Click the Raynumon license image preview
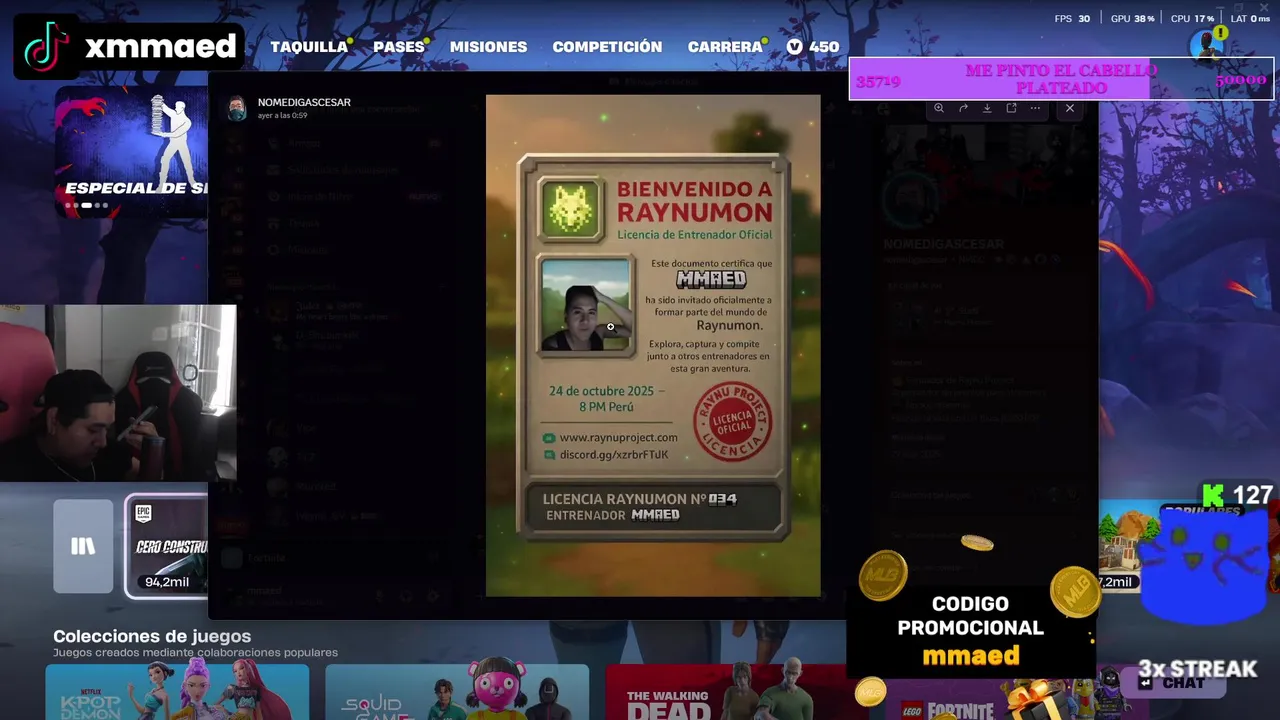The image size is (1280, 720). pos(653,346)
